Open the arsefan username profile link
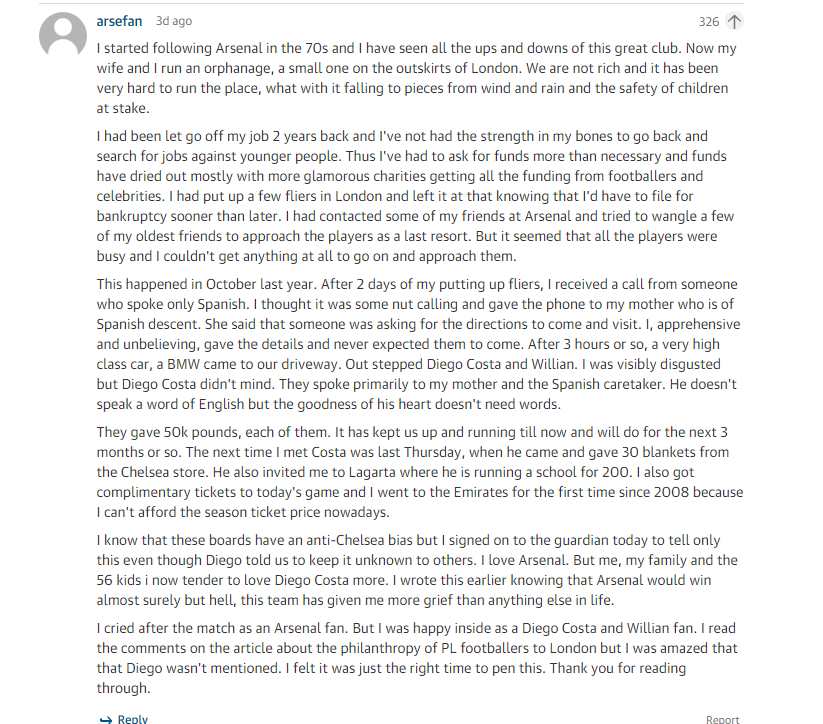The width and height of the screenshot is (823, 724). [x=119, y=21]
